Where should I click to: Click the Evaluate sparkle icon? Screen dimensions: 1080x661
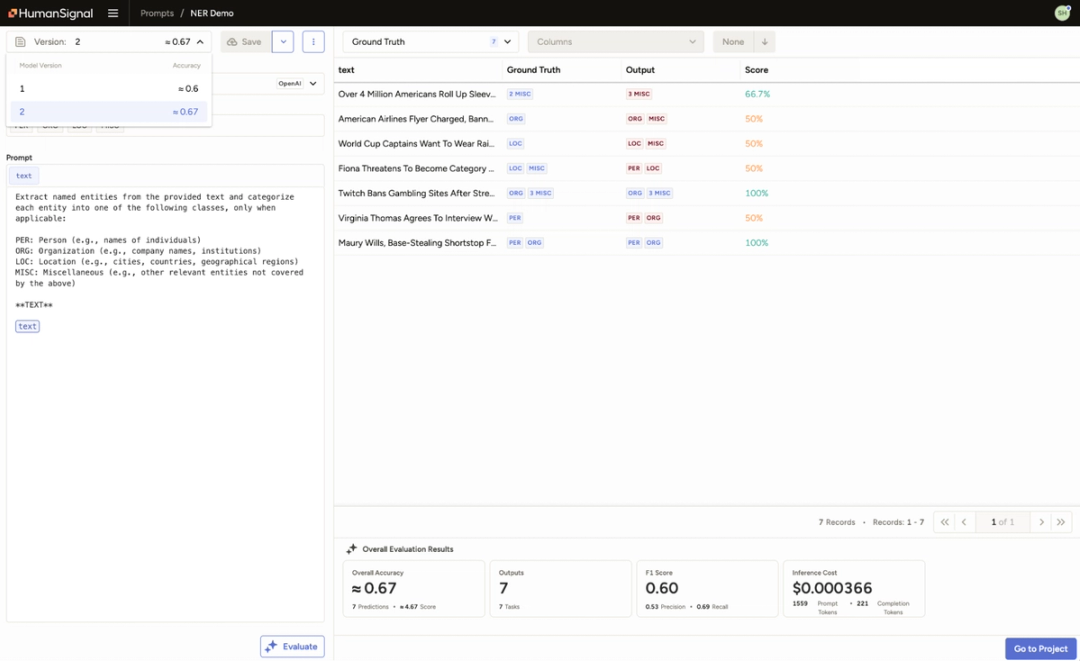click(270, 646)
